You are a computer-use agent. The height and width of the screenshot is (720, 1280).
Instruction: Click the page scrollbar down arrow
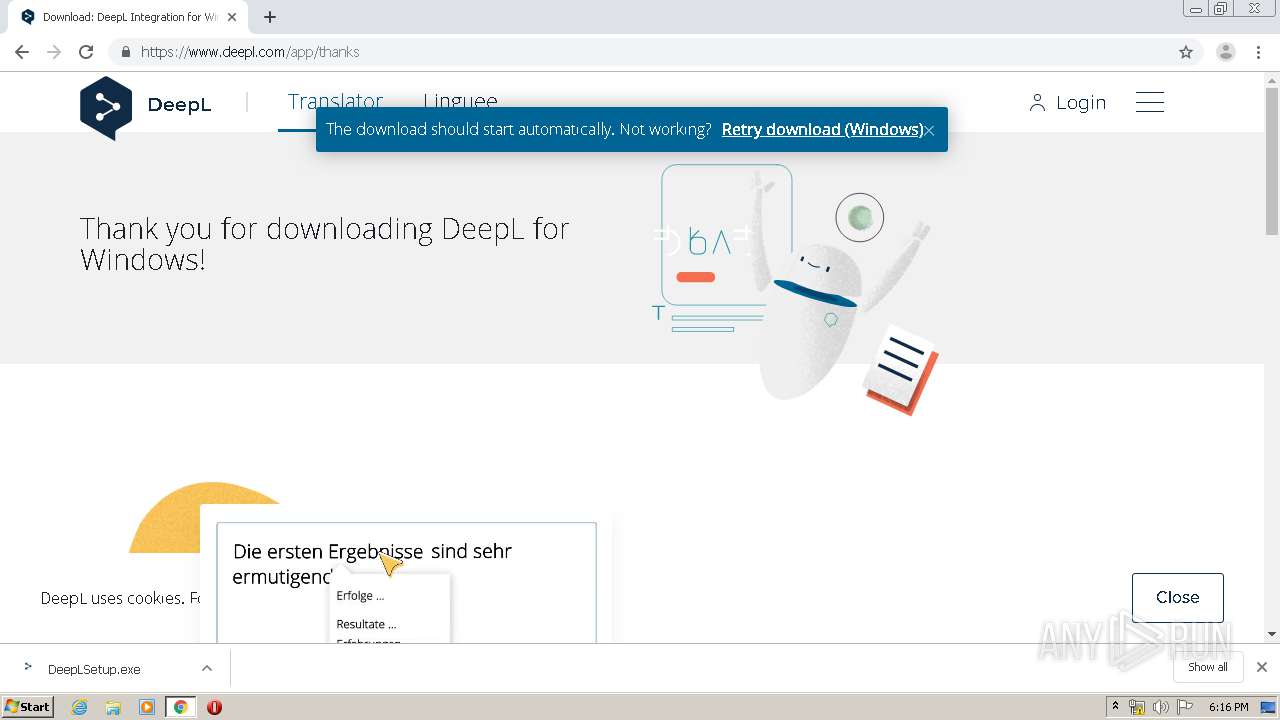click(x=1272, y=634)
